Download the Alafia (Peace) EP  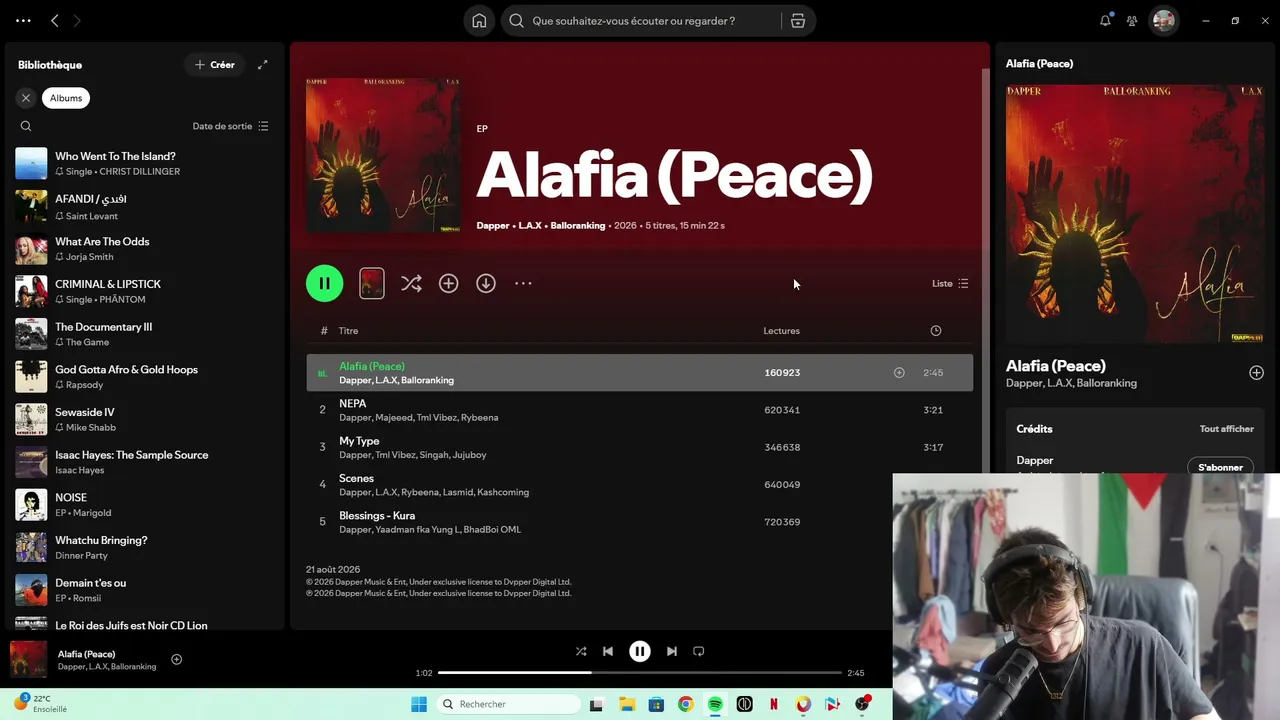(486, 284)
